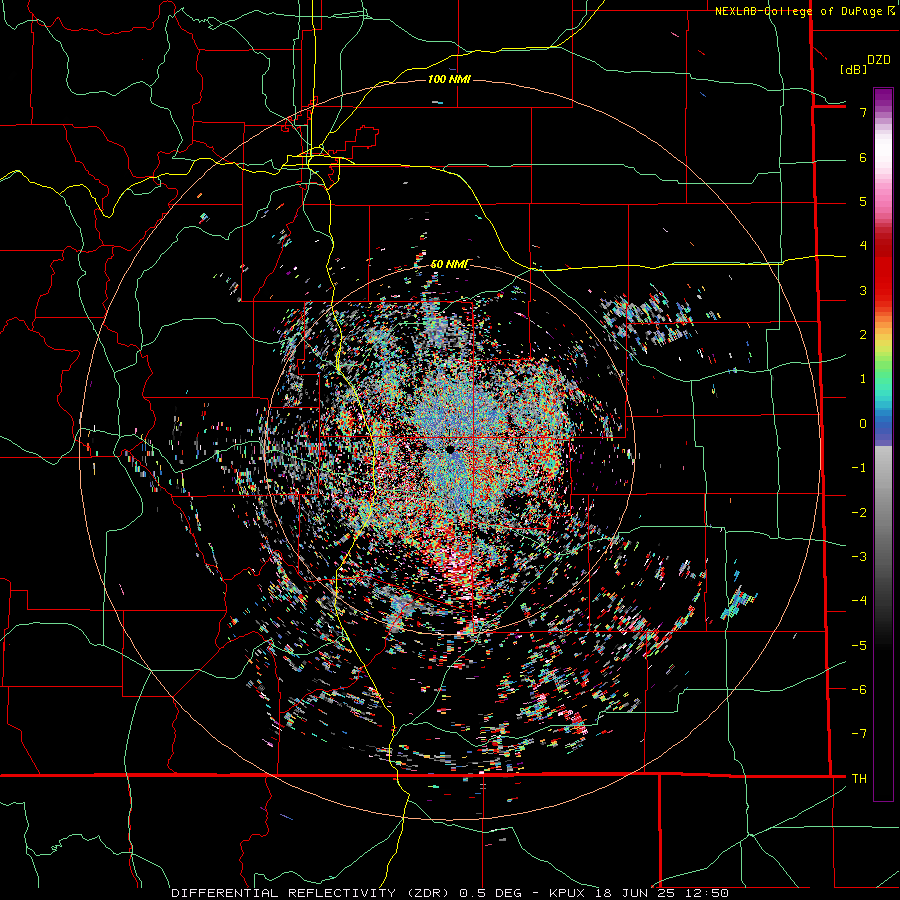Click the 0 tick label on the color scale
This screenshot has width=900, height=900.
pos(863,424)
